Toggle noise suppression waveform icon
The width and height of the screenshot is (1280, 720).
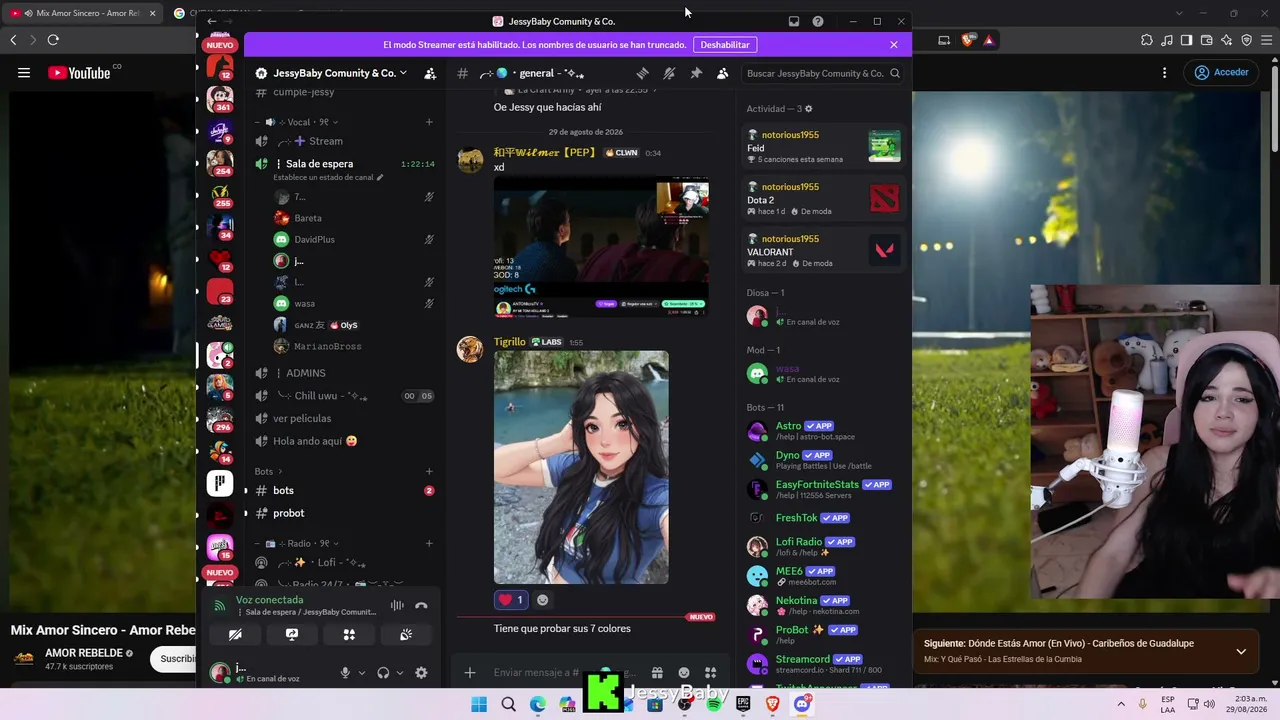397,605
